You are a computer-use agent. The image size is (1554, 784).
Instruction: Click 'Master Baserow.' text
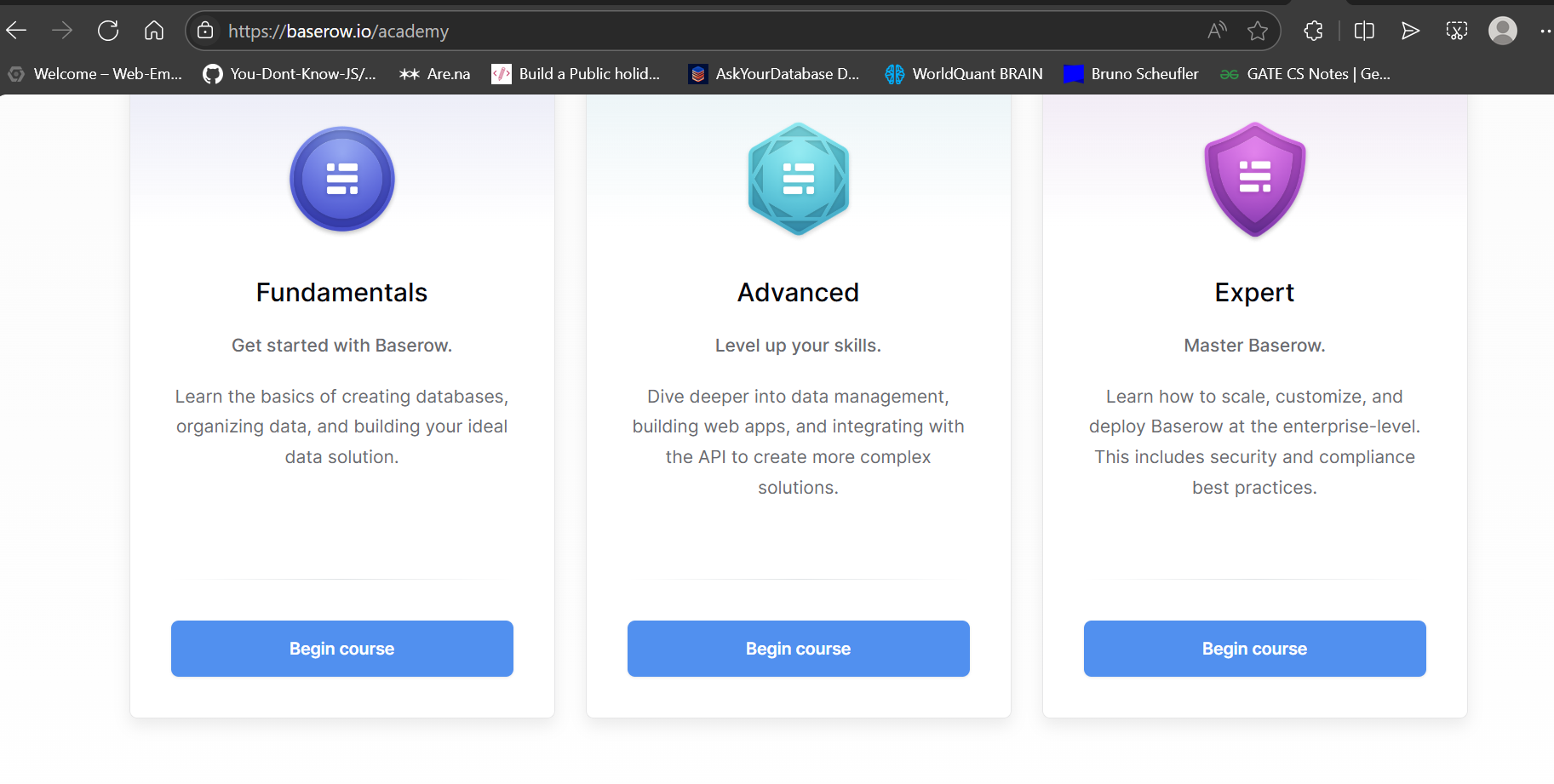(x=1255, y=346)
